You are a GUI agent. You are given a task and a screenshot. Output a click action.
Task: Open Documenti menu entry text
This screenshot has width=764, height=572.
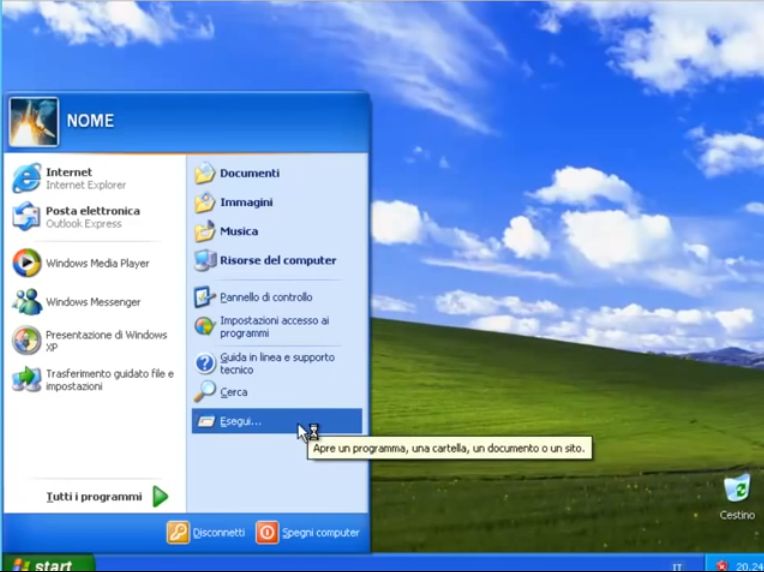249,173
